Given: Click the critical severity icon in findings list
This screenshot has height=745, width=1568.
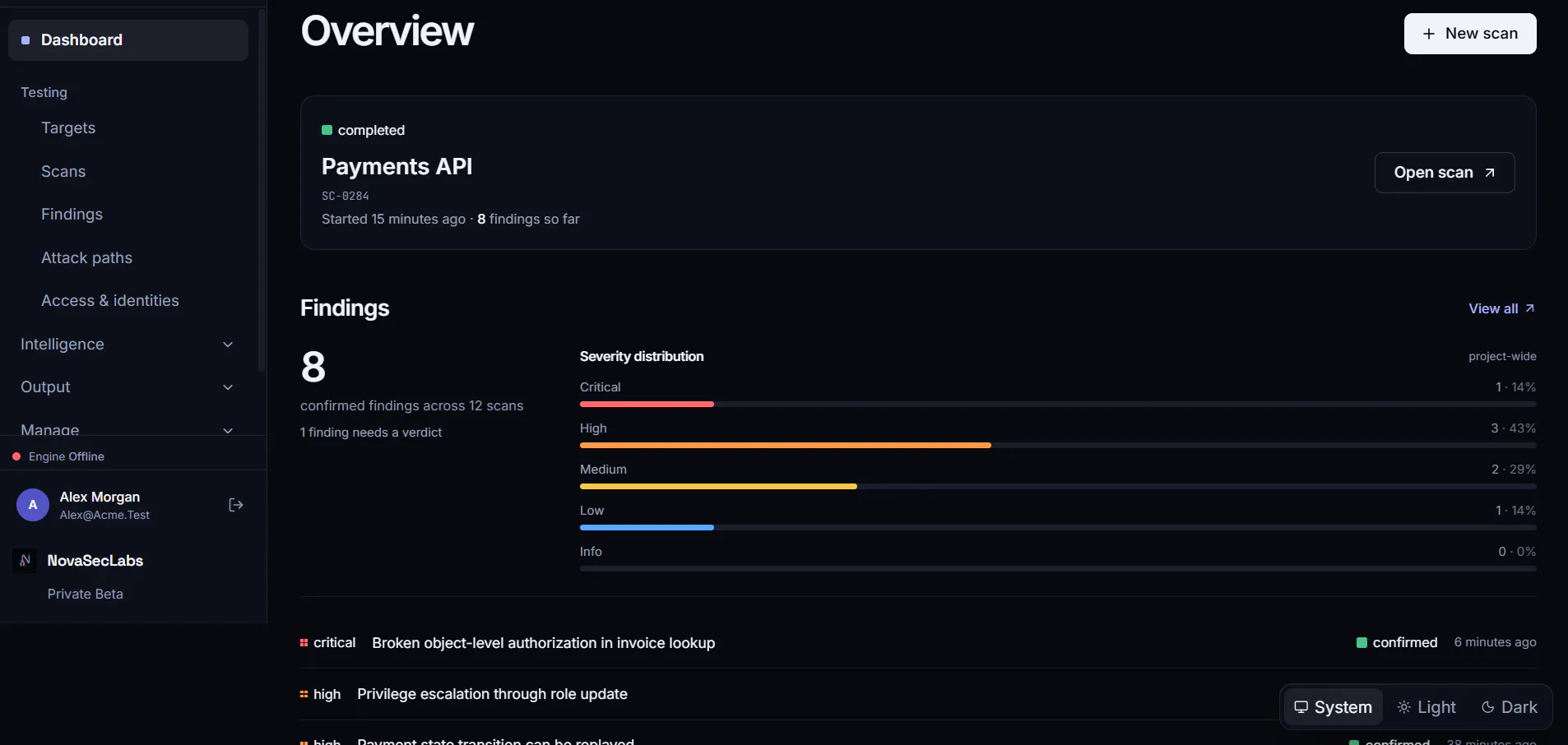Looking at the screenshot, I should 304,643.
